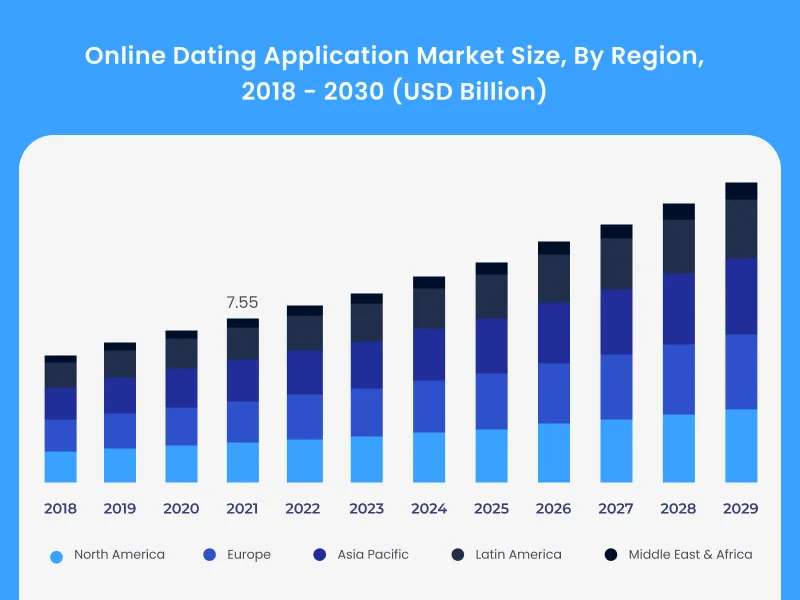Click the Latin America segment of the 2025 bar
Viewport: 800px width, 600px height.
[x=491, y=296]
